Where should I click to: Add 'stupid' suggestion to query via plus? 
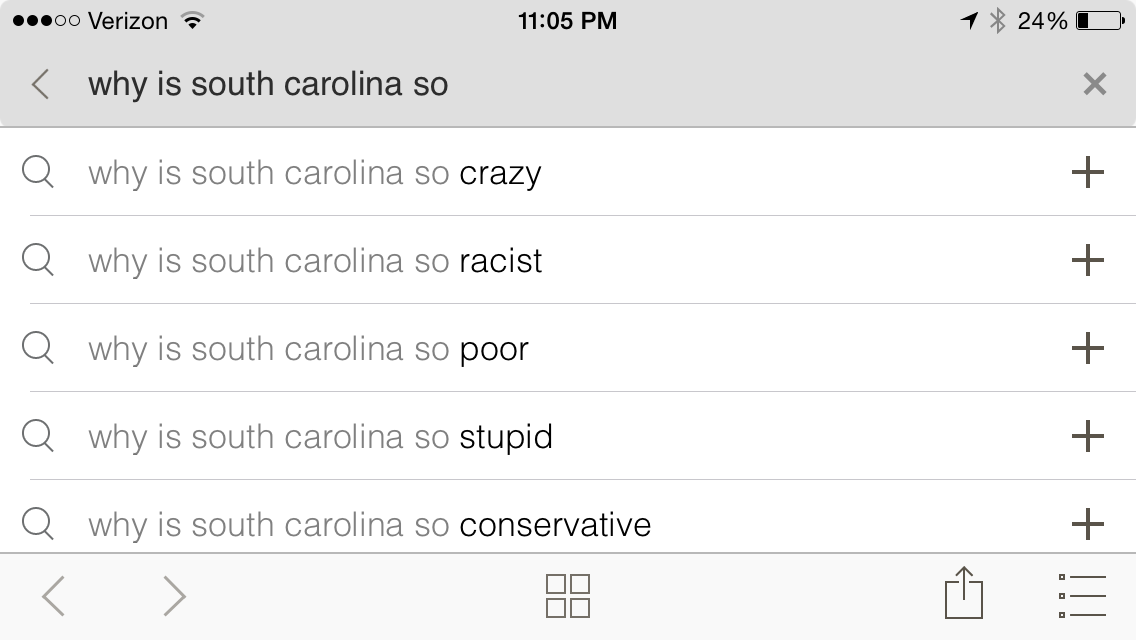coord(1088,437)
